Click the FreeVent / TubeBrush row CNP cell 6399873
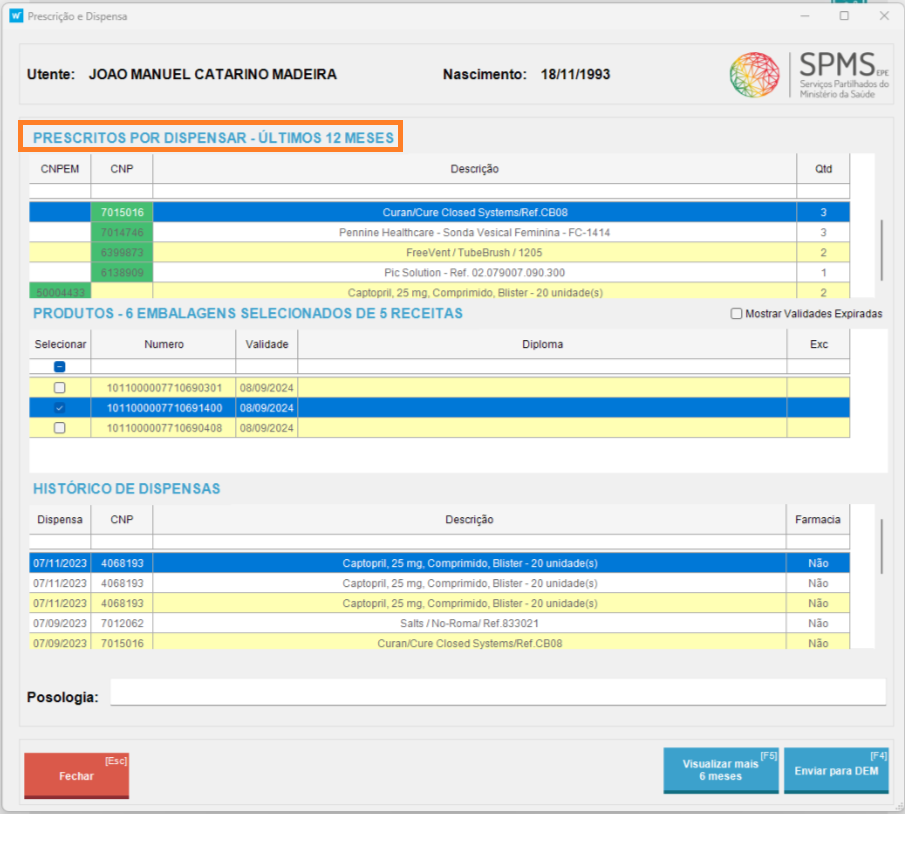This screenshot has height=845, width=905. coord(121,252)
